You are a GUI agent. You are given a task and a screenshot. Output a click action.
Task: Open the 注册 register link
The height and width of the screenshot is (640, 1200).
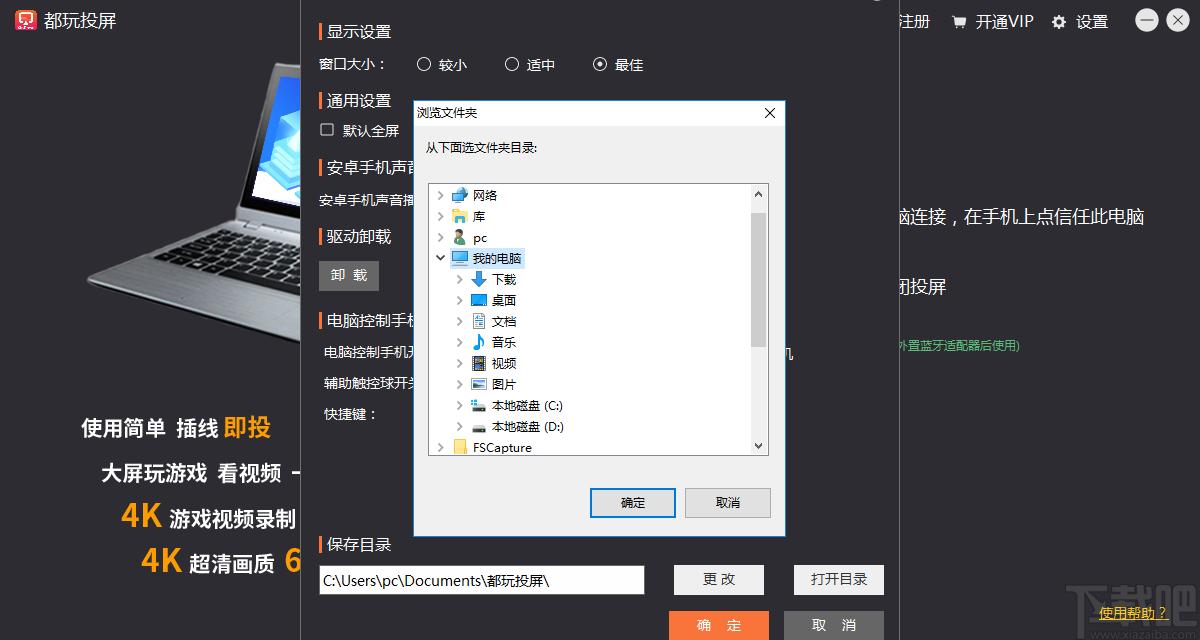click(914, 22)
